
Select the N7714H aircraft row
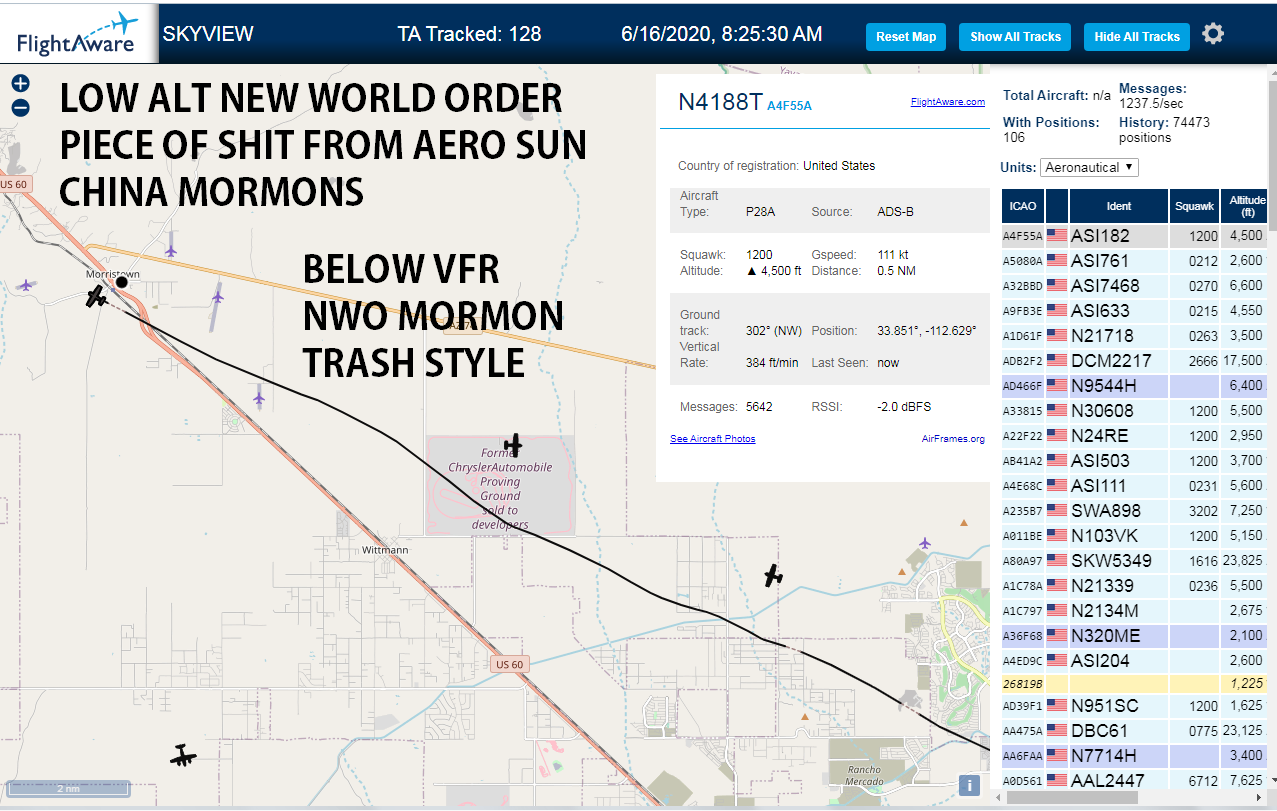[x=1135, y=756]
